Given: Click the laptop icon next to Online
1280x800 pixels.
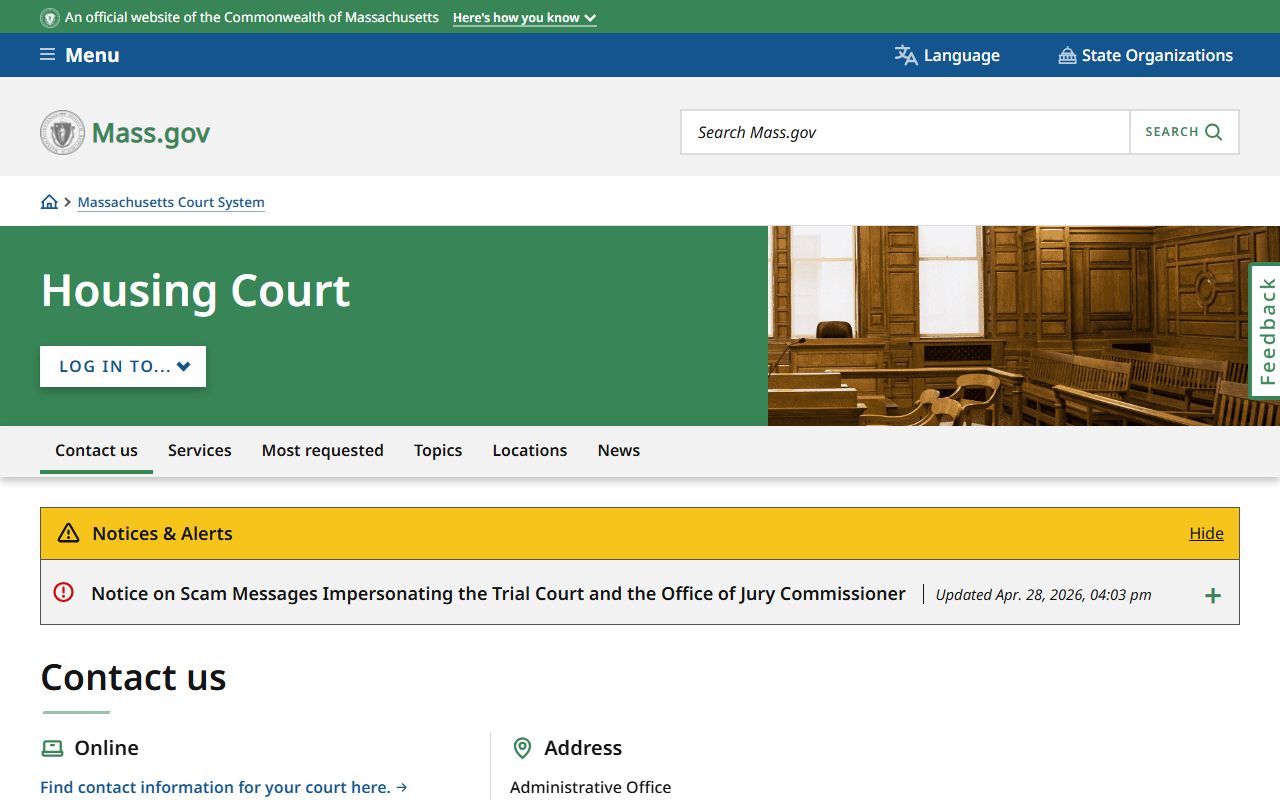Looking at the screenshot, I should point(52,748).
